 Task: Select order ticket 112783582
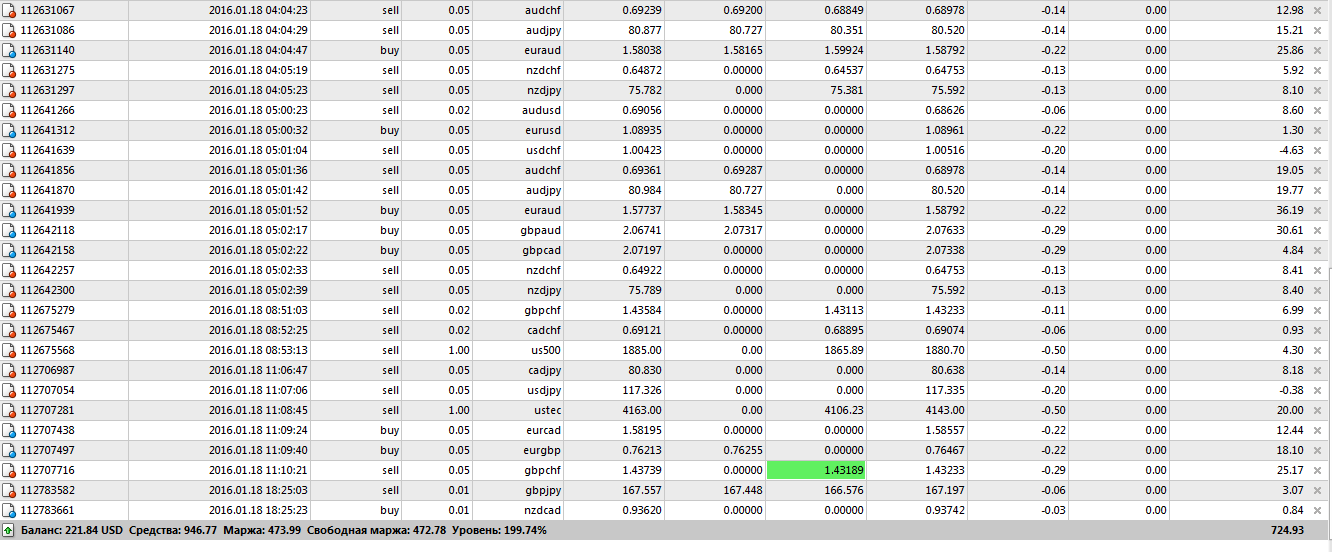click(47, 490)
